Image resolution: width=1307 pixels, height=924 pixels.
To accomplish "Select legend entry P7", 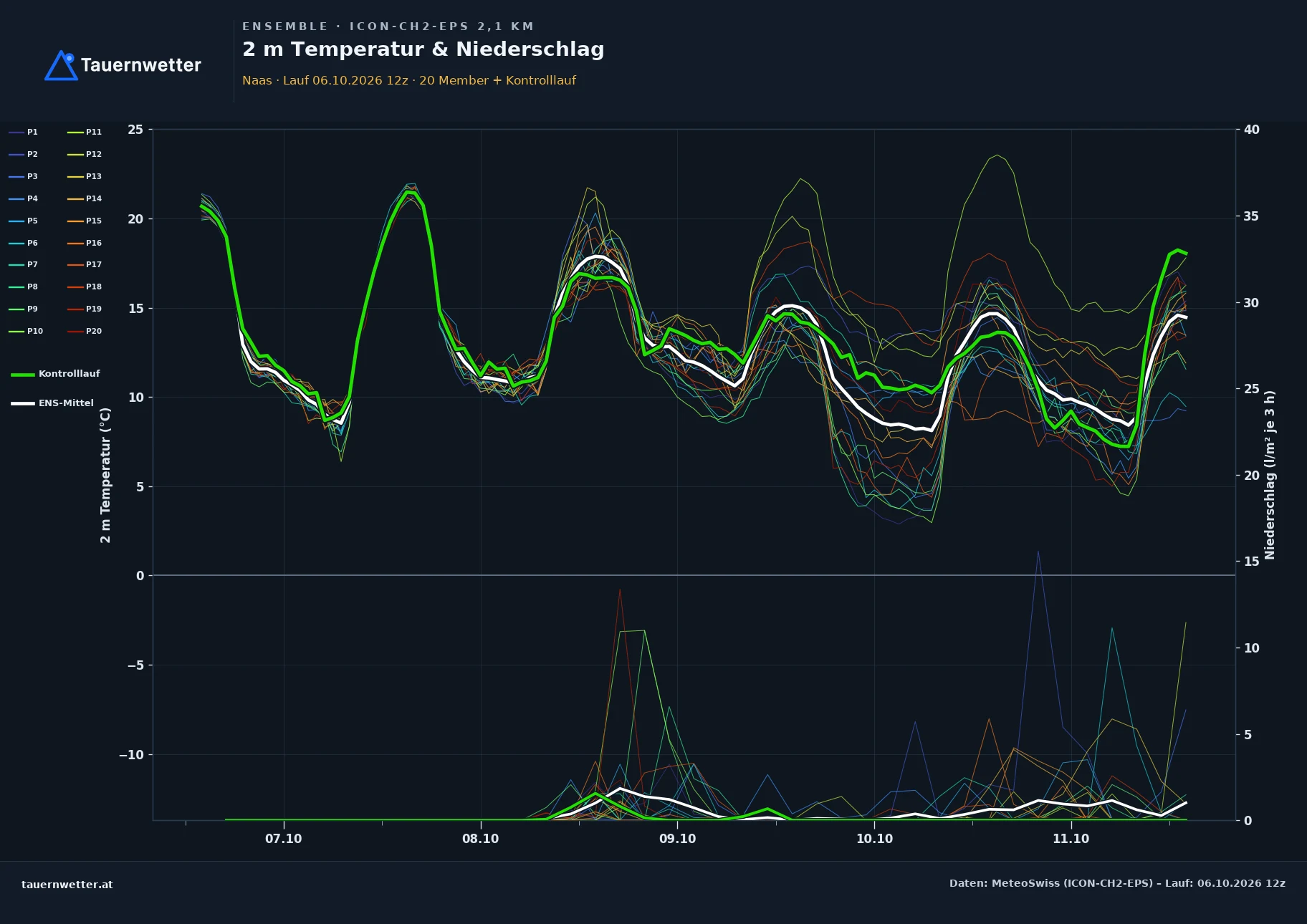I will [x=23, y=264].
